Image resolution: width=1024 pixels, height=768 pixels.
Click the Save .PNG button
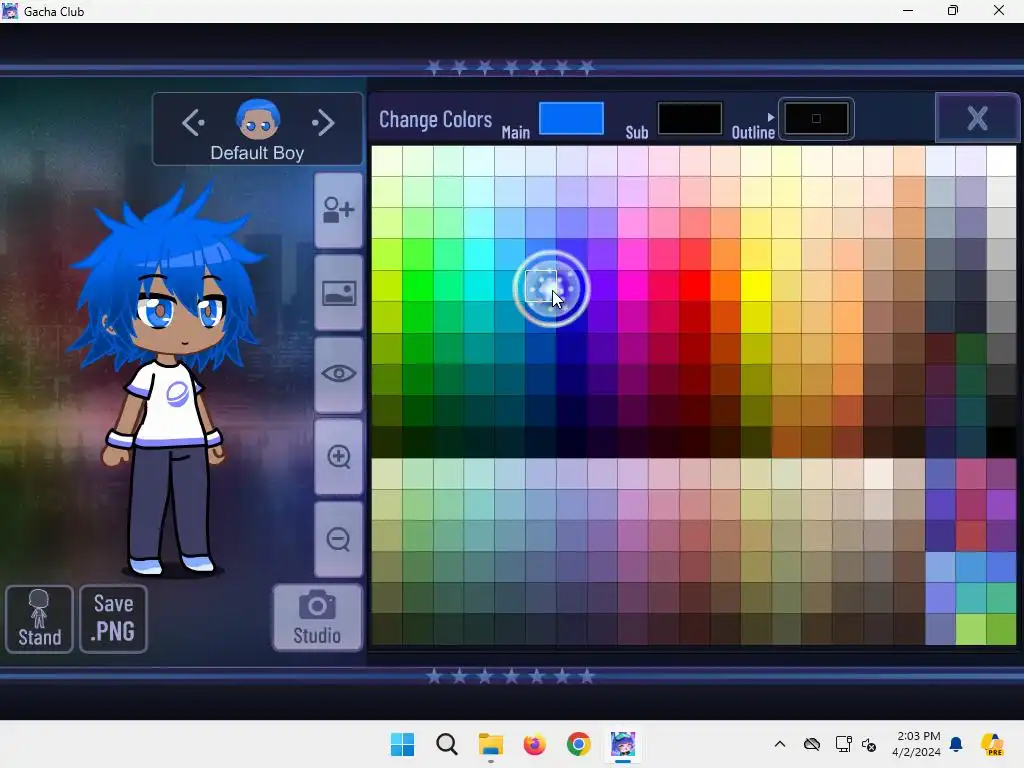(x=114, y=618)
